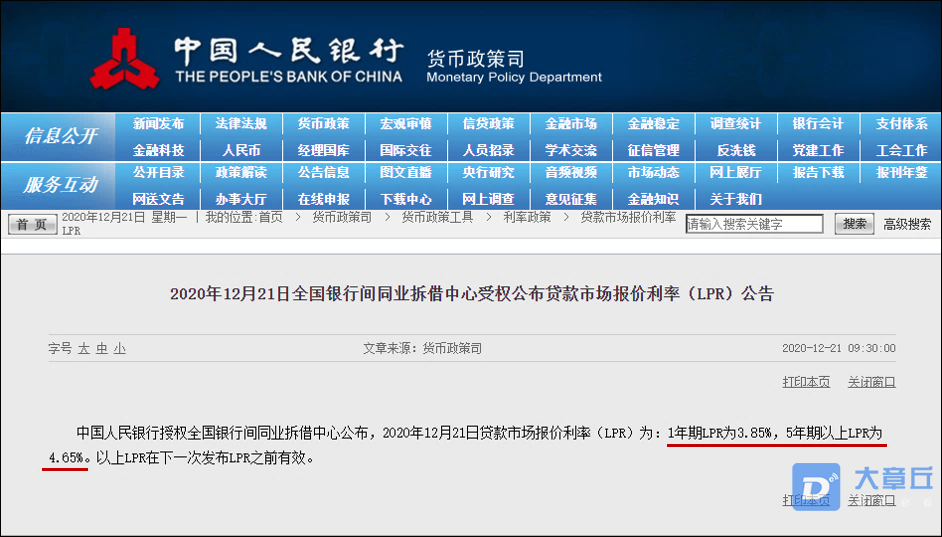The height and width of the screenshot is (537, 942).
Task: Open the 调查统计 navigation item
Action: pos(735,124)
